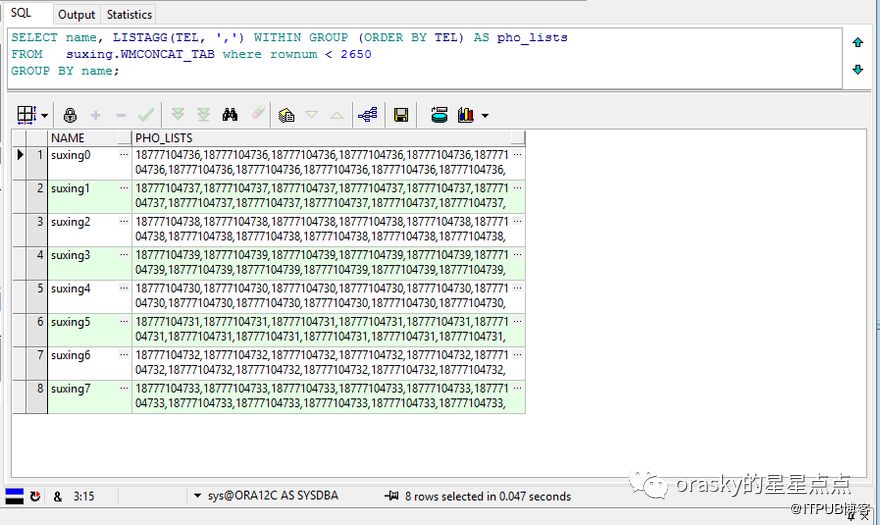Click the linked query tree icon

coord(367,115)
